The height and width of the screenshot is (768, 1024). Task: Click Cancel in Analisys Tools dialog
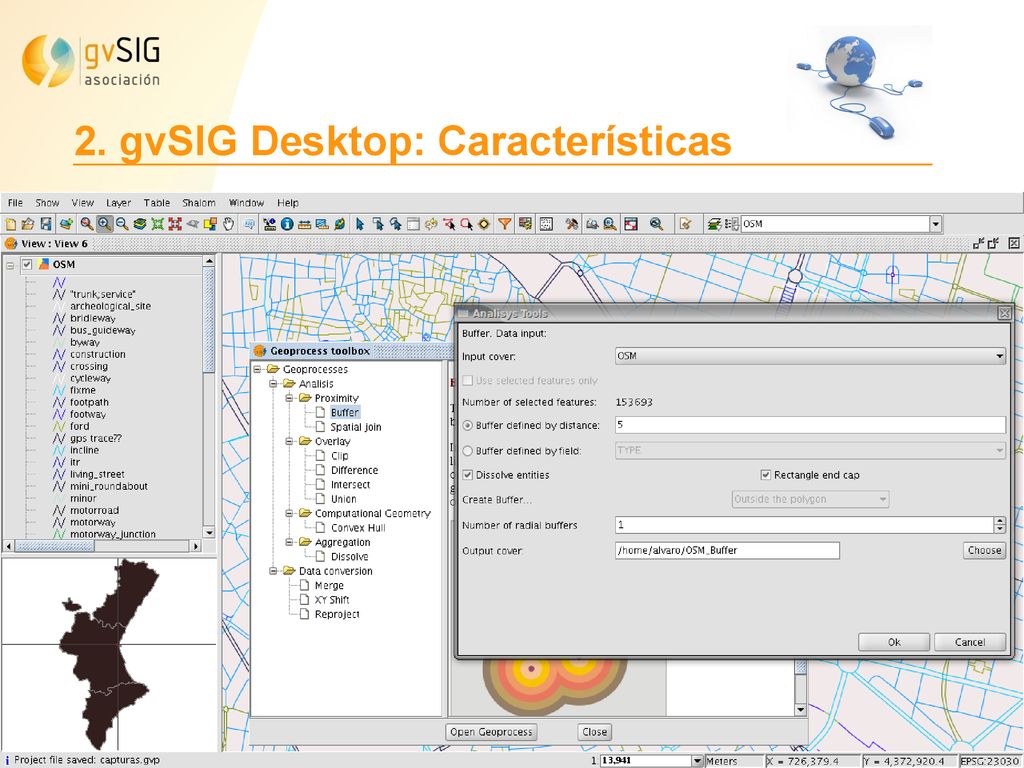[x=970, y=642]
